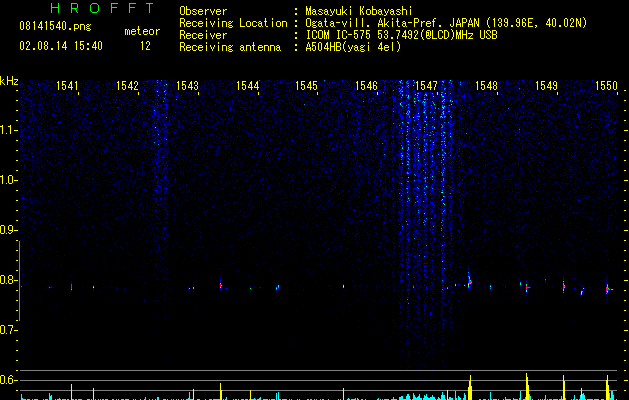Click the 0.7 kHz axis label
The image size is (629, 400).
pos(8,330)
